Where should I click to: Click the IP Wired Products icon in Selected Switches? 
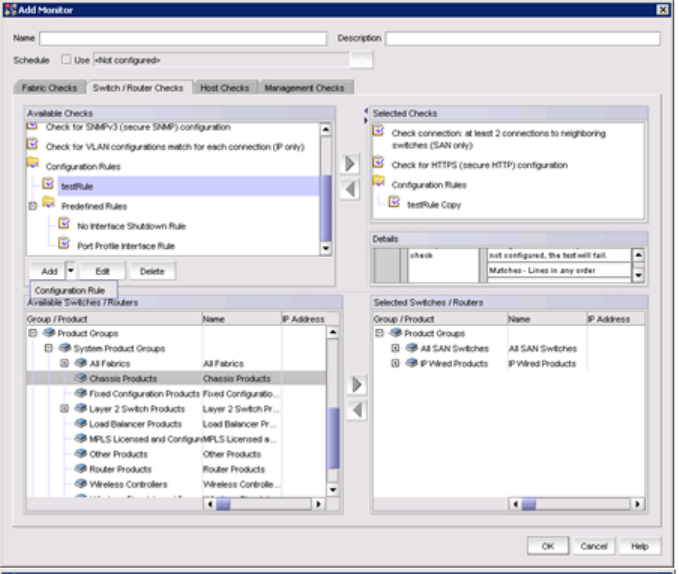tap(411, 363)
